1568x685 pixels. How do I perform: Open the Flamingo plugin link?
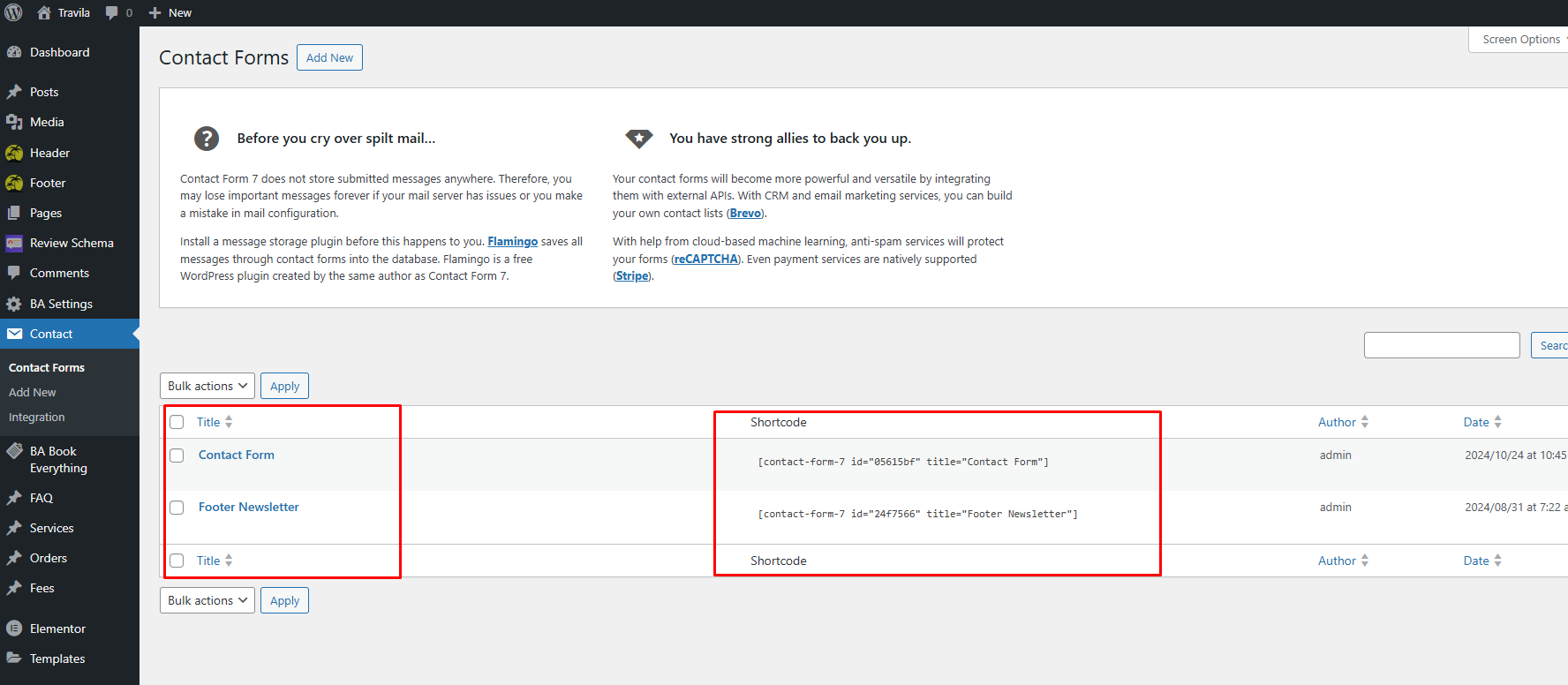click(512, 241)
